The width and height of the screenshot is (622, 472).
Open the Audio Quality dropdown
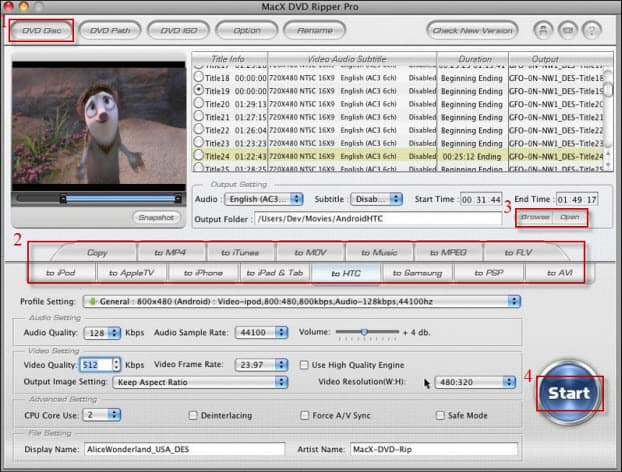coord(102,333)
